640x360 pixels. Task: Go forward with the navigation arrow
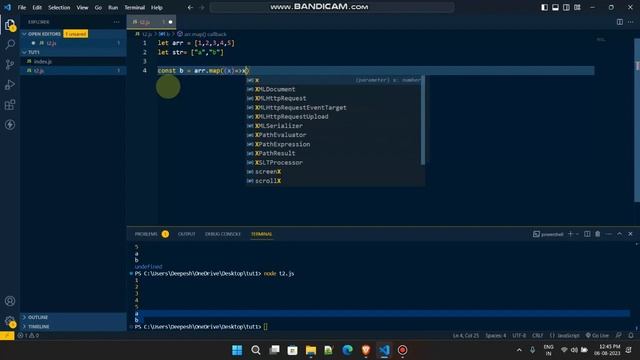(202, 7)
